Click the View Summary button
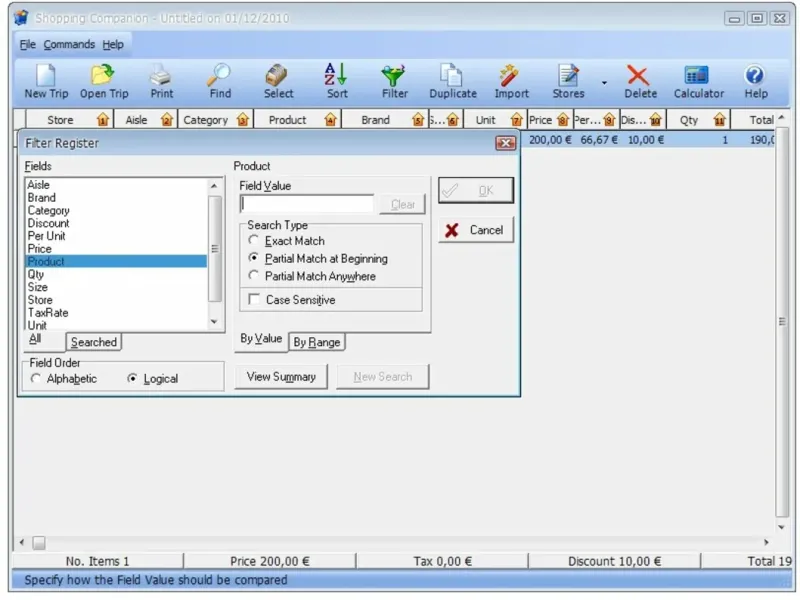Screen dimensions: 800x600 pyautogui.click(x=281, y=377)
